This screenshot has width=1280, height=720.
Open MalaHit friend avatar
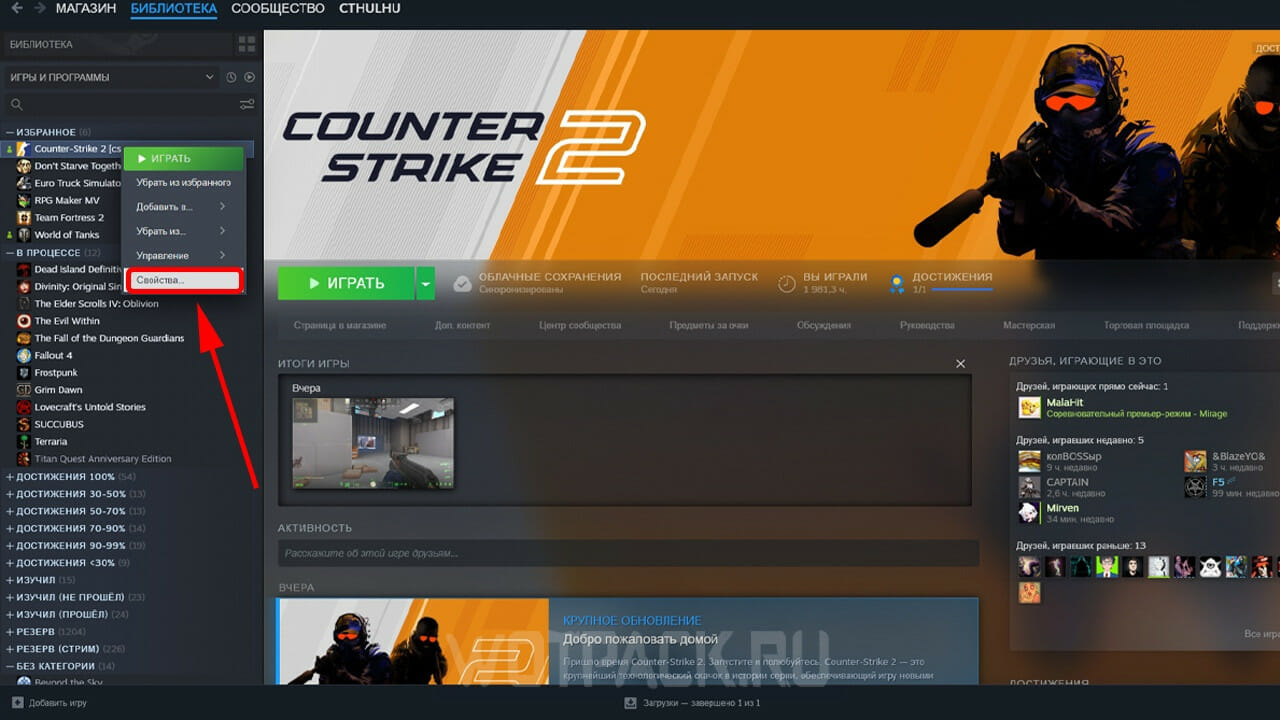(x=1029, y=407)
